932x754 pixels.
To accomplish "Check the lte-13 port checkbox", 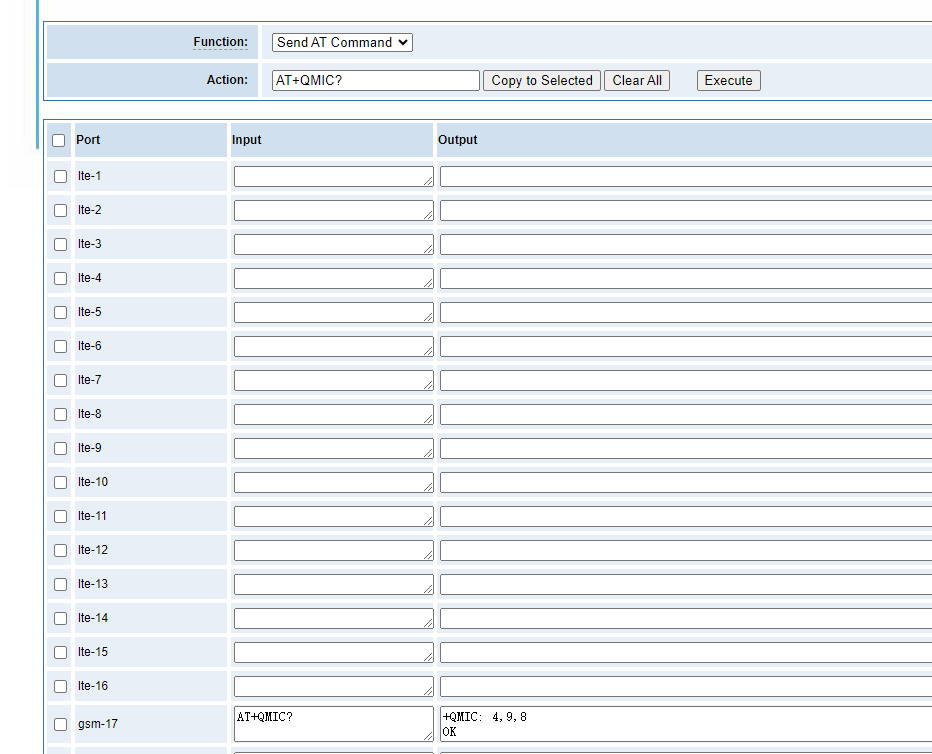I will coord(61,585).
